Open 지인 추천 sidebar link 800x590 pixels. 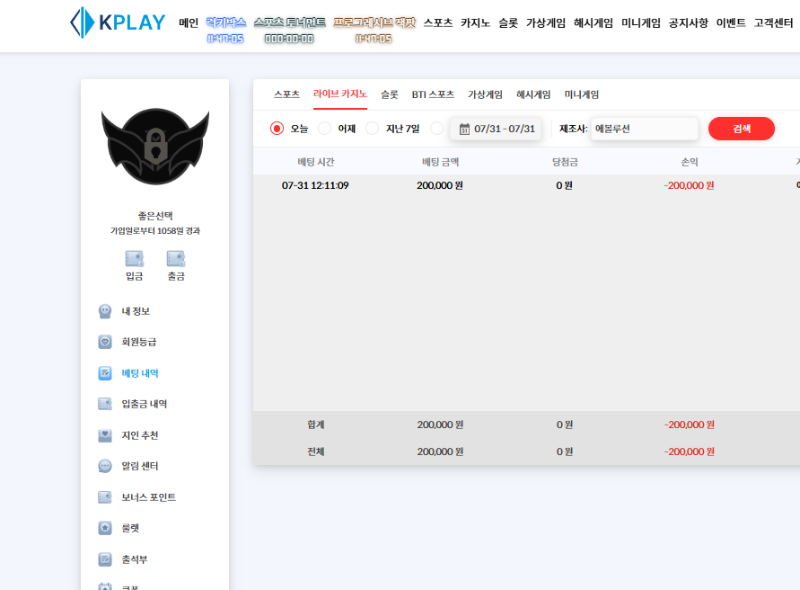[140, 435]
